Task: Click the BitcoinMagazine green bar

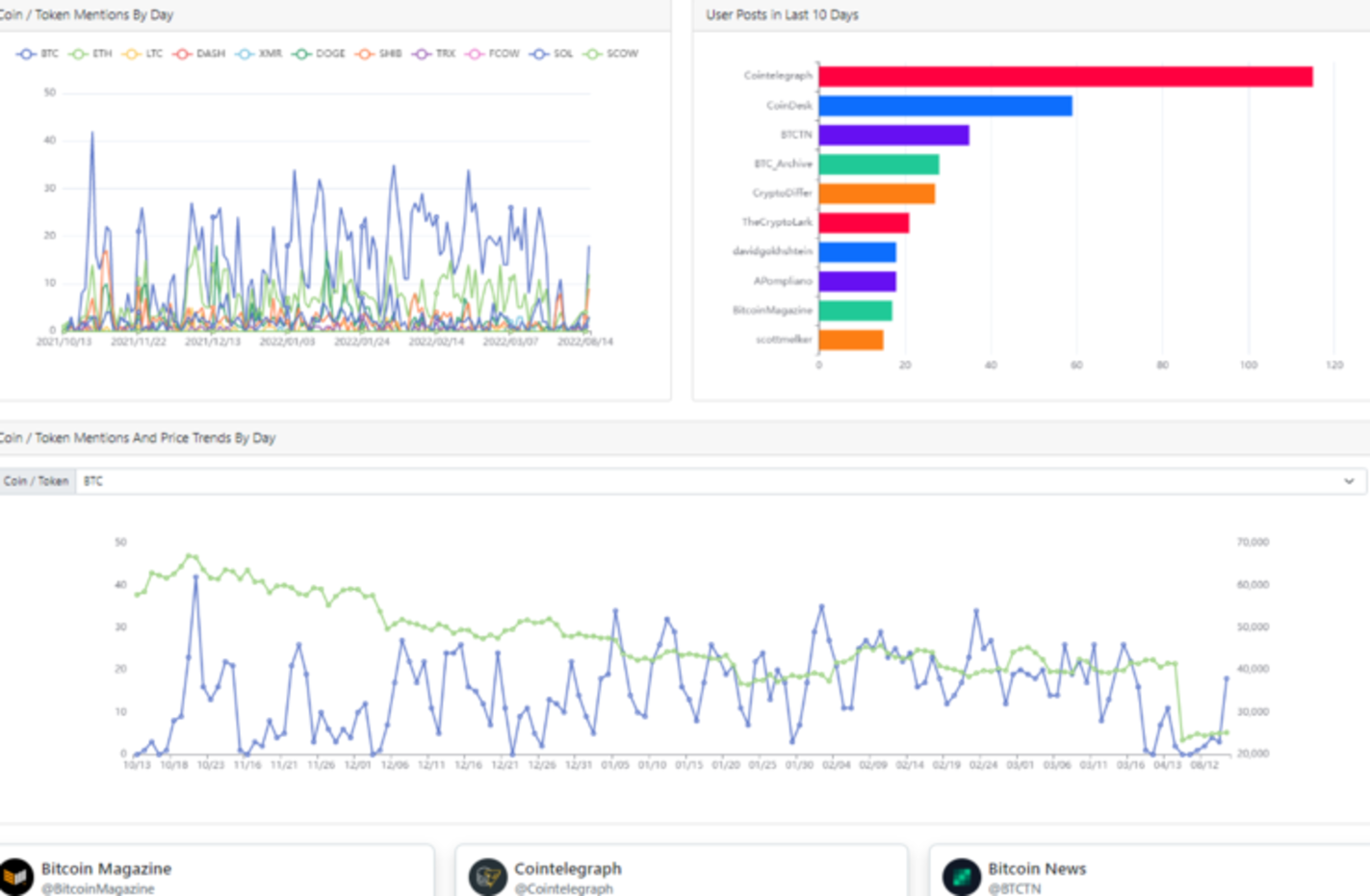Action: [x=856, y=310]
